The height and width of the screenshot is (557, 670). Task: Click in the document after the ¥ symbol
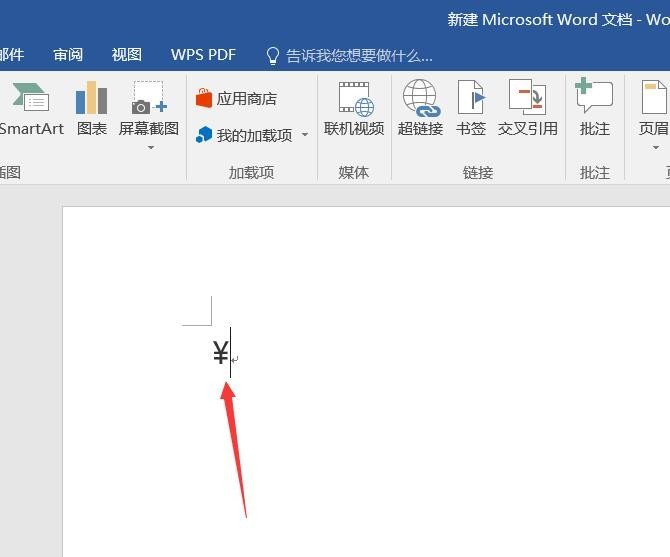(231, 353)
